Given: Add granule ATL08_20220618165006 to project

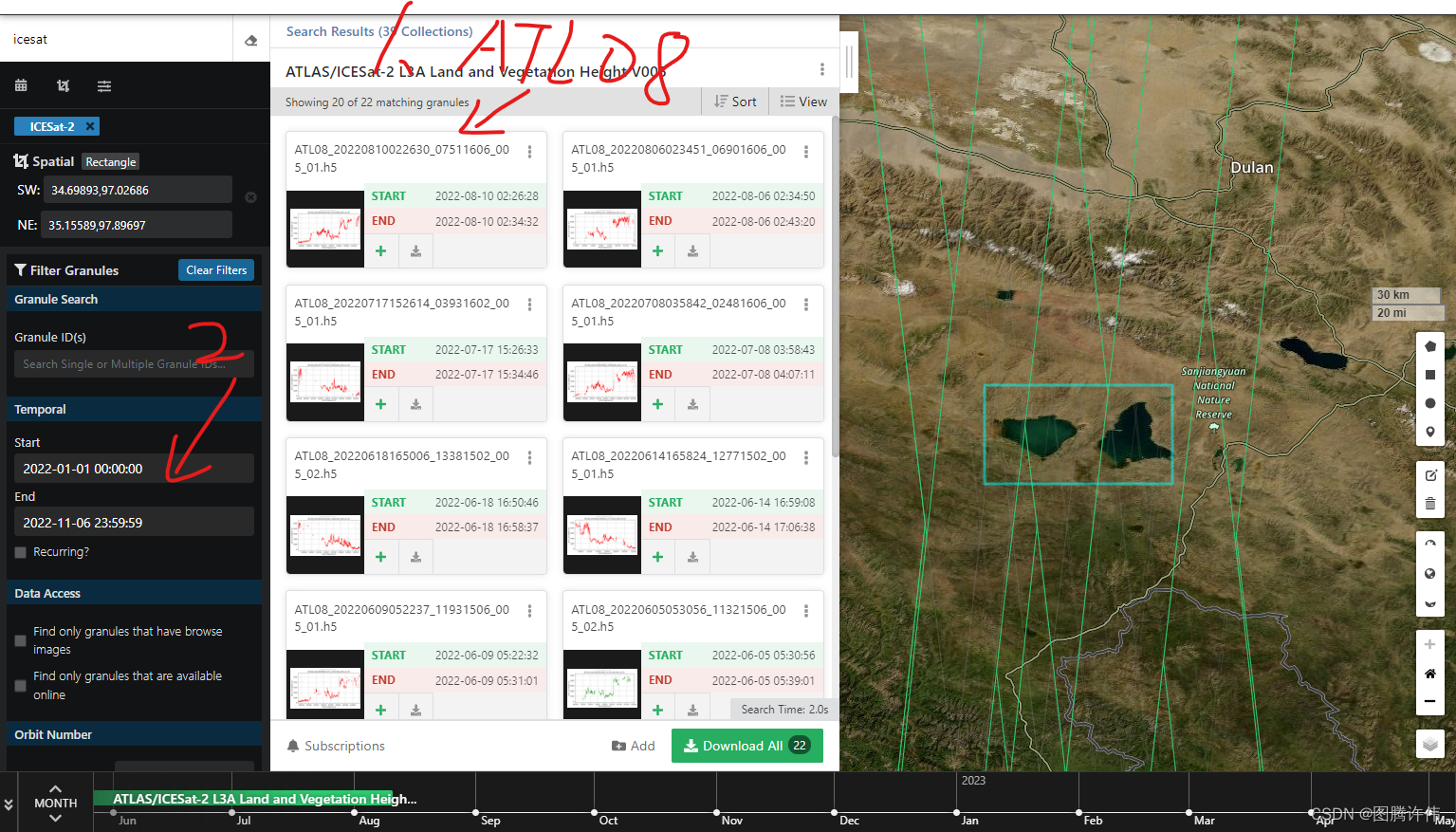Looking at the screenshot, I should pyautogui.click(x=381, y=557).
